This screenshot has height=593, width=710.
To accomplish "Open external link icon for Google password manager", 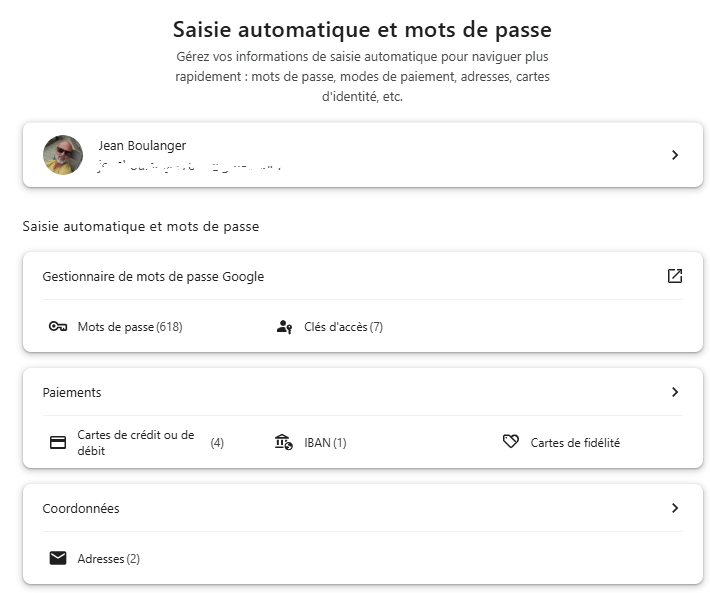I will point(675,276).
